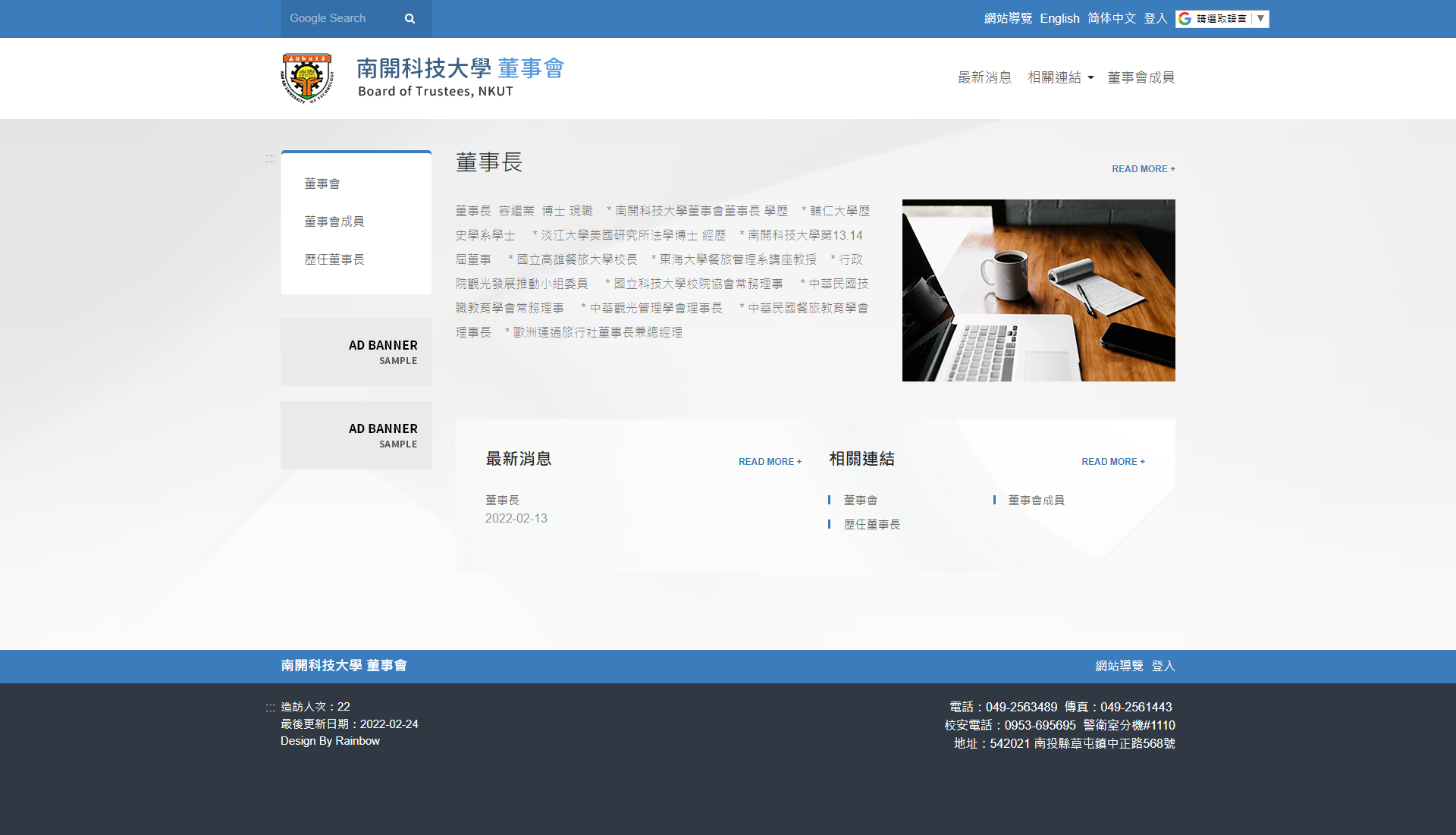1456x835 pixels.
Task: Click the NKUT university logo emblem
Action: pyautogui.click(x=307, y=78)
